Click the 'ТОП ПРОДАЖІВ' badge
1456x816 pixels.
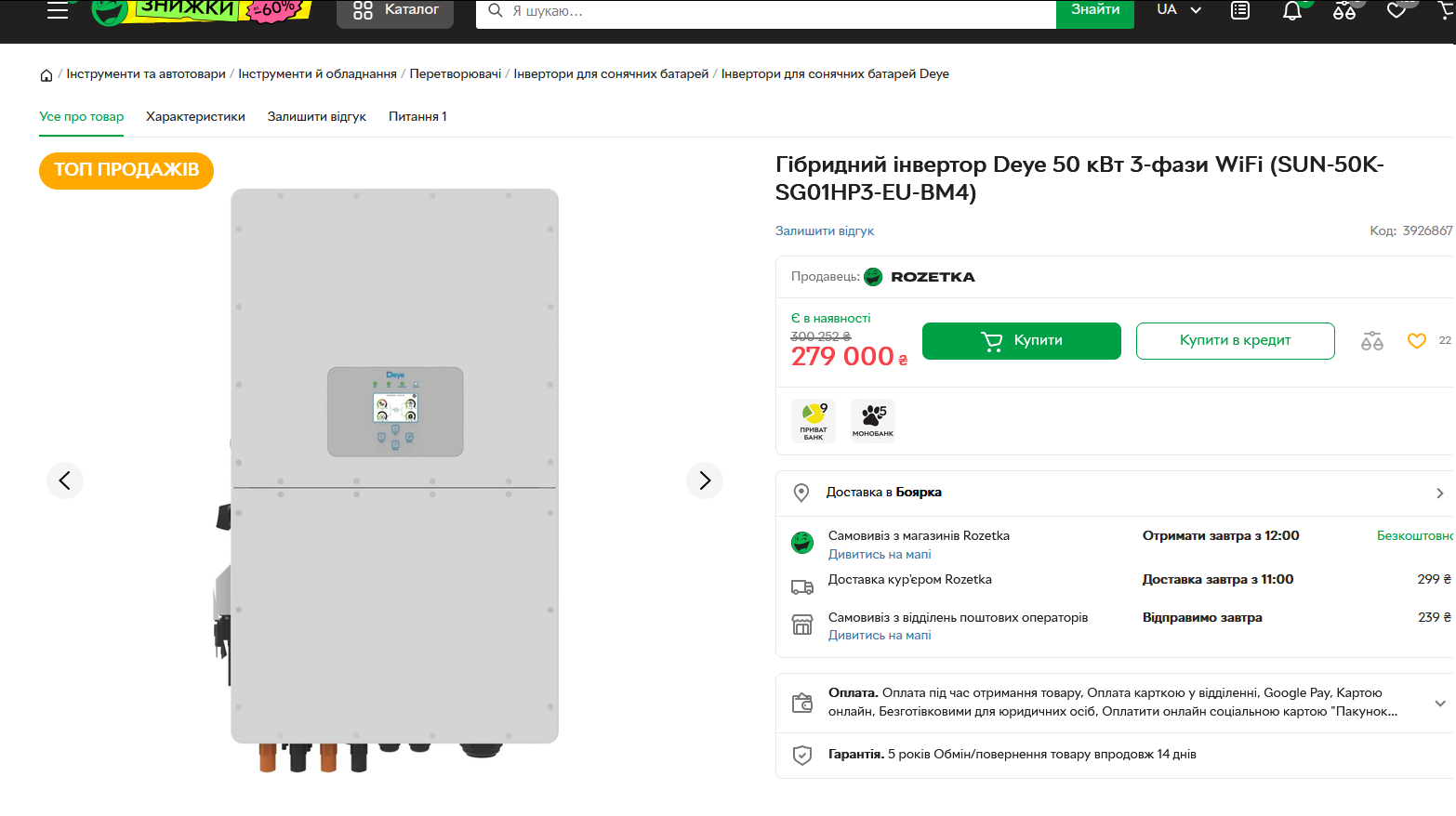(126, 170)
